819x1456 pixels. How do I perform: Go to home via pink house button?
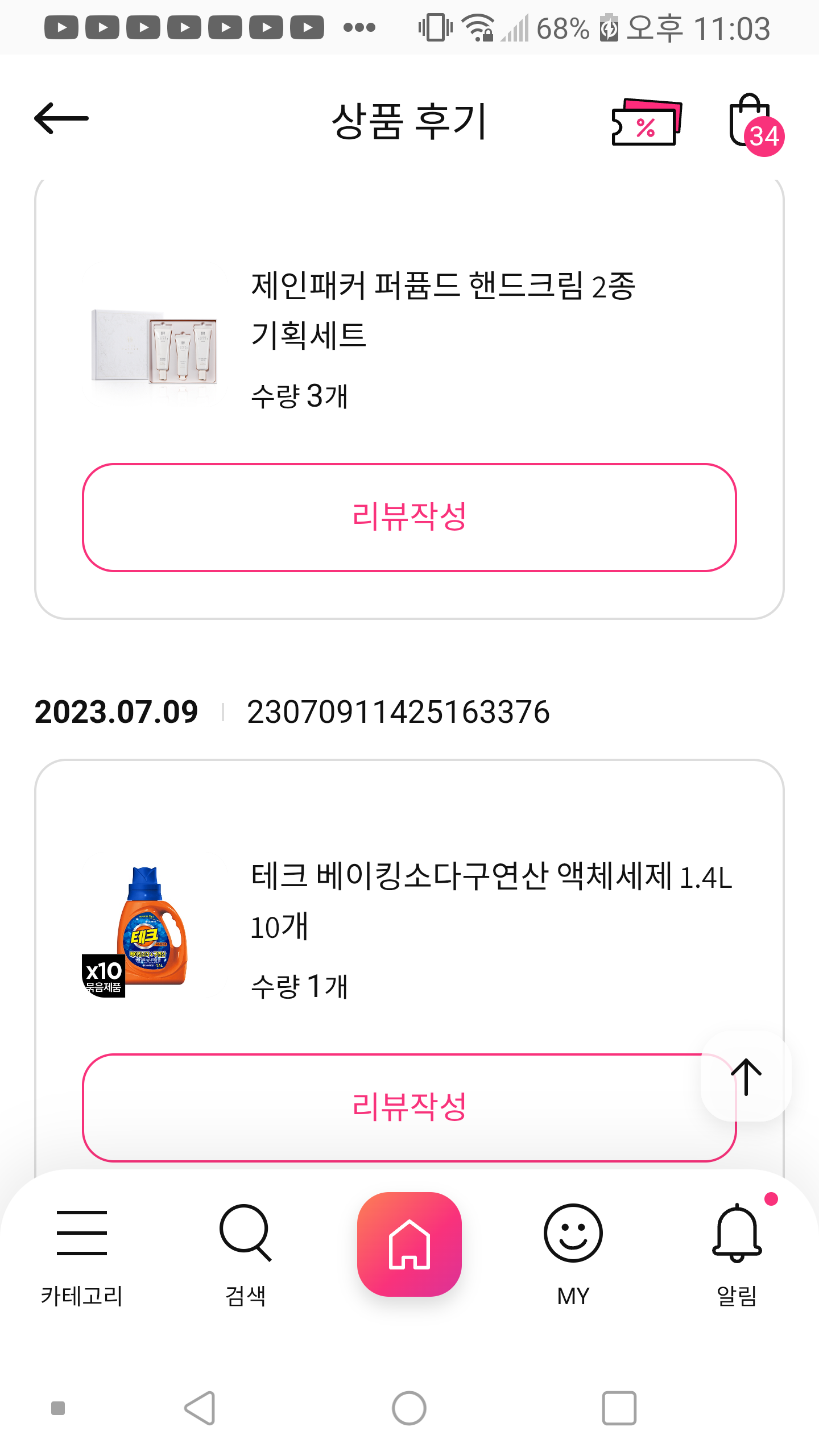tap(409, 1244)
